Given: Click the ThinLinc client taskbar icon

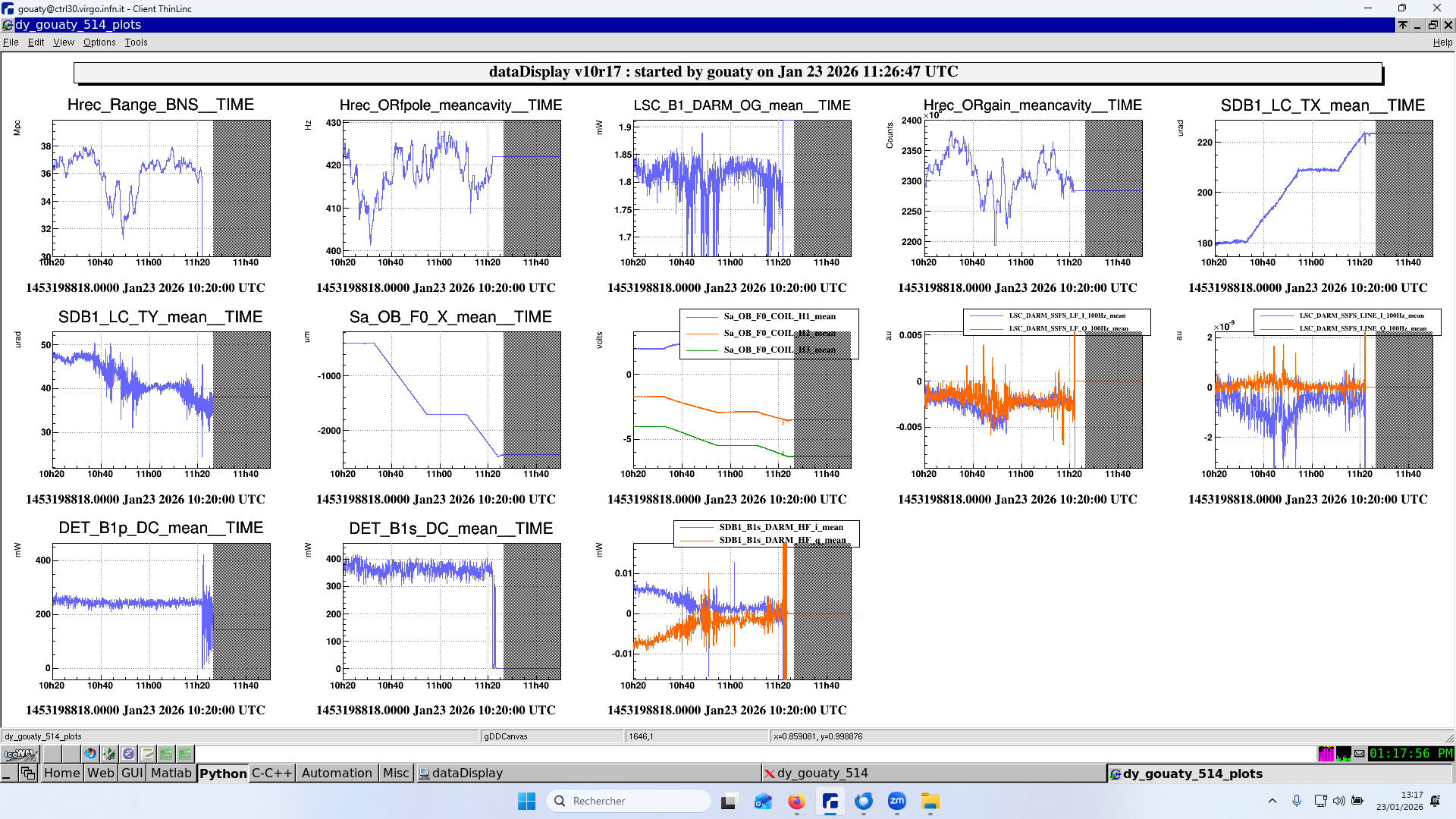Looking at the screenshot, I should point(830,802).
